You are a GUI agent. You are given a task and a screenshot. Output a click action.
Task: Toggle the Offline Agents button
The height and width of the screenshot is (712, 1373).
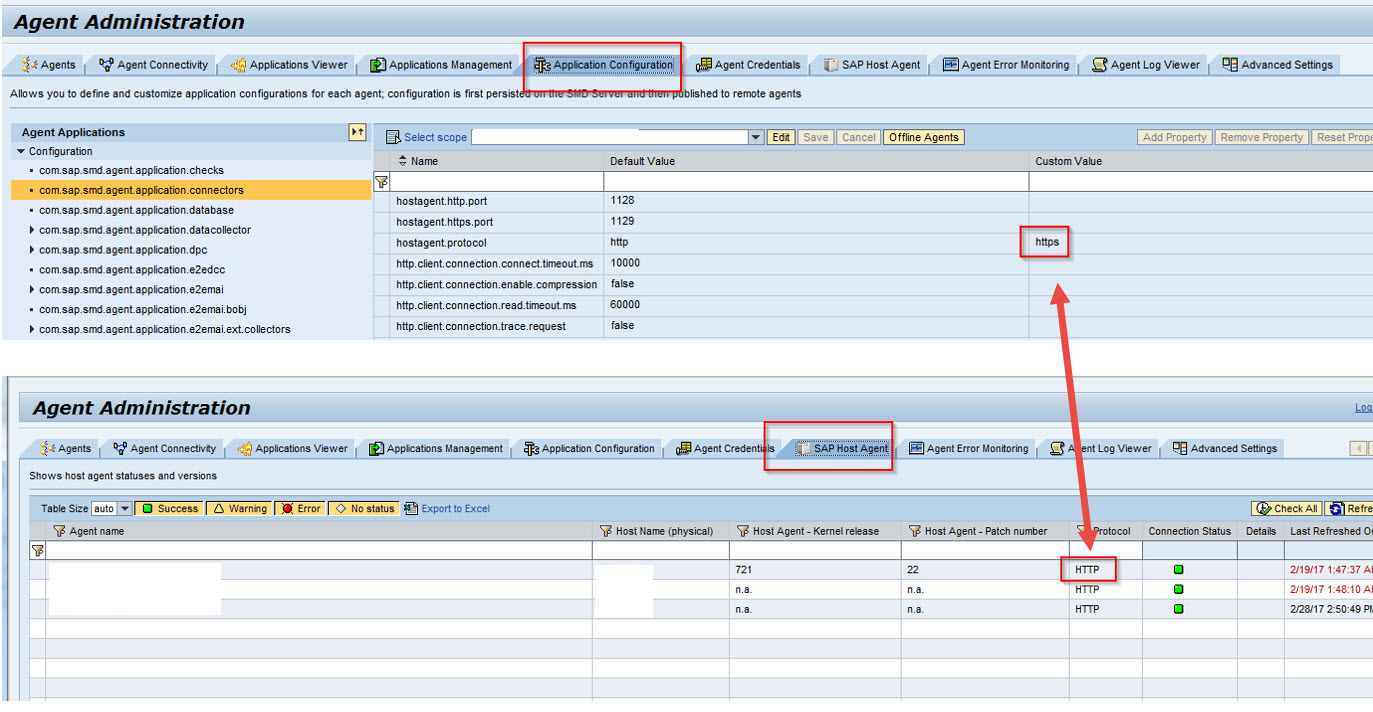tap(924, 138)
